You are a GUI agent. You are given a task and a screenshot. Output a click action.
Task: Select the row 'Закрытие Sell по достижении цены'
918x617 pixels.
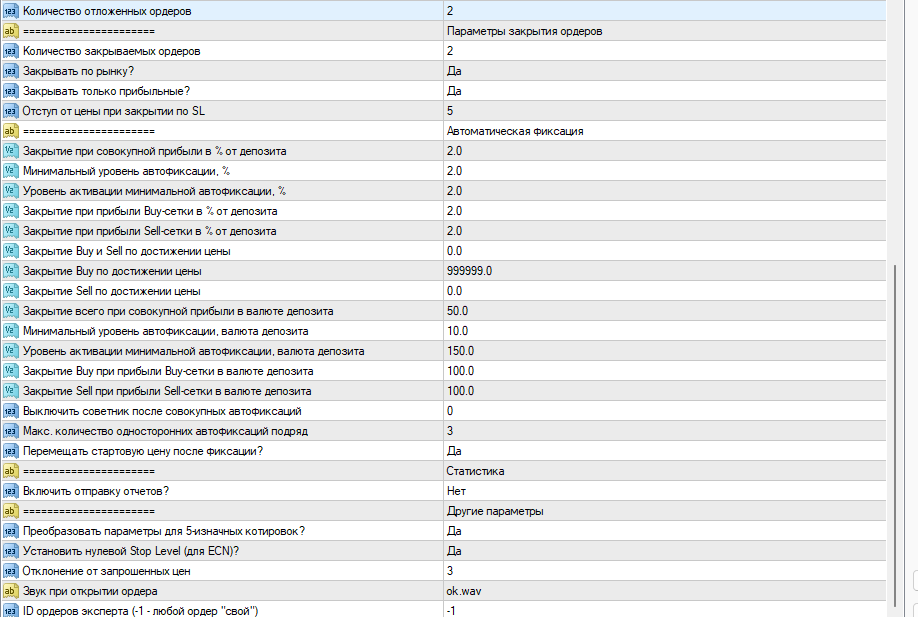pyautogui.click(x=444, y=290)
